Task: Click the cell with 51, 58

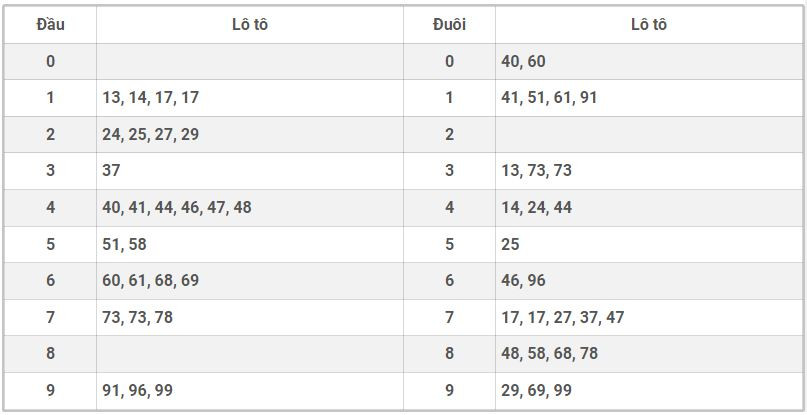Action: pyautogui.click(x=125, y=244)
